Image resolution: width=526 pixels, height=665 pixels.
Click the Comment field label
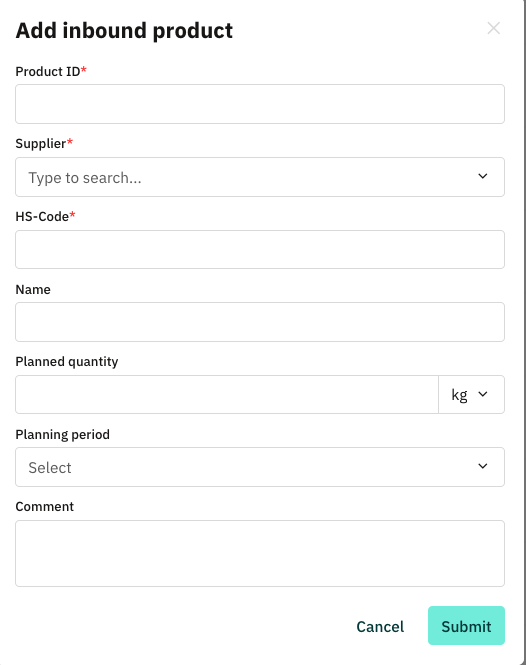45,506
